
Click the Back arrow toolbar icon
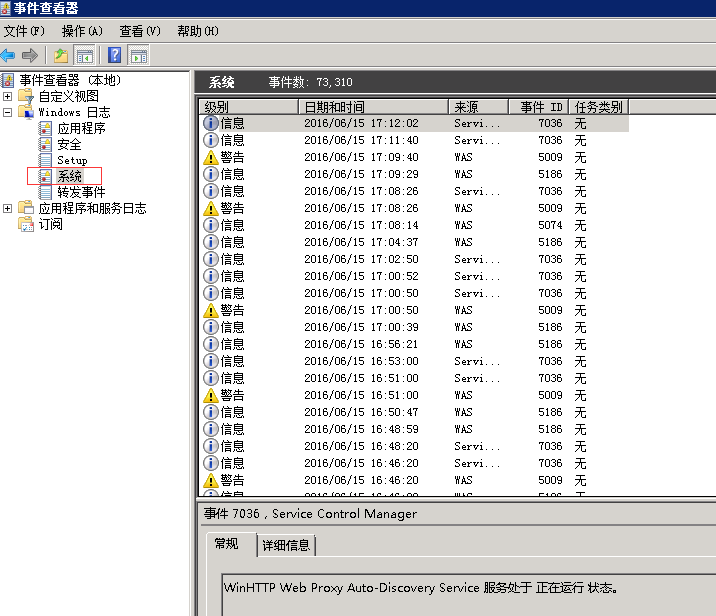click(x=9, y=56)
